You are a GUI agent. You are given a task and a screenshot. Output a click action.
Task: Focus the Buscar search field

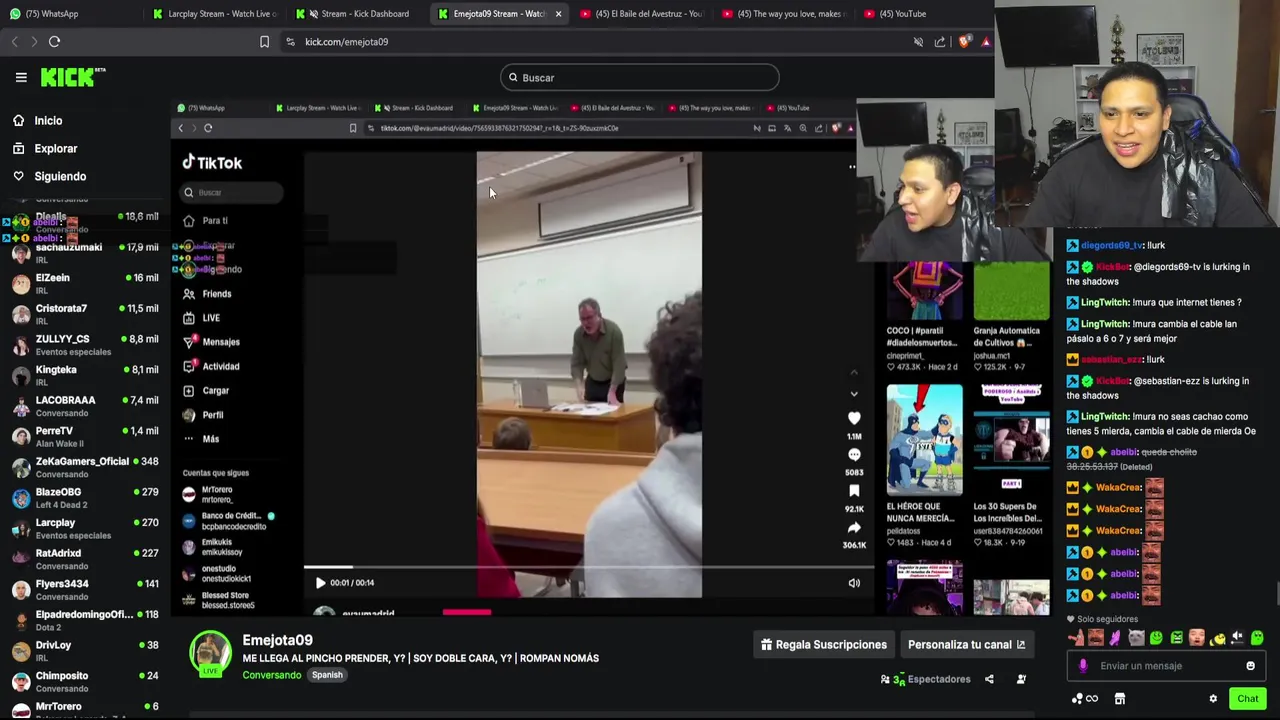(x=640, y=77)
